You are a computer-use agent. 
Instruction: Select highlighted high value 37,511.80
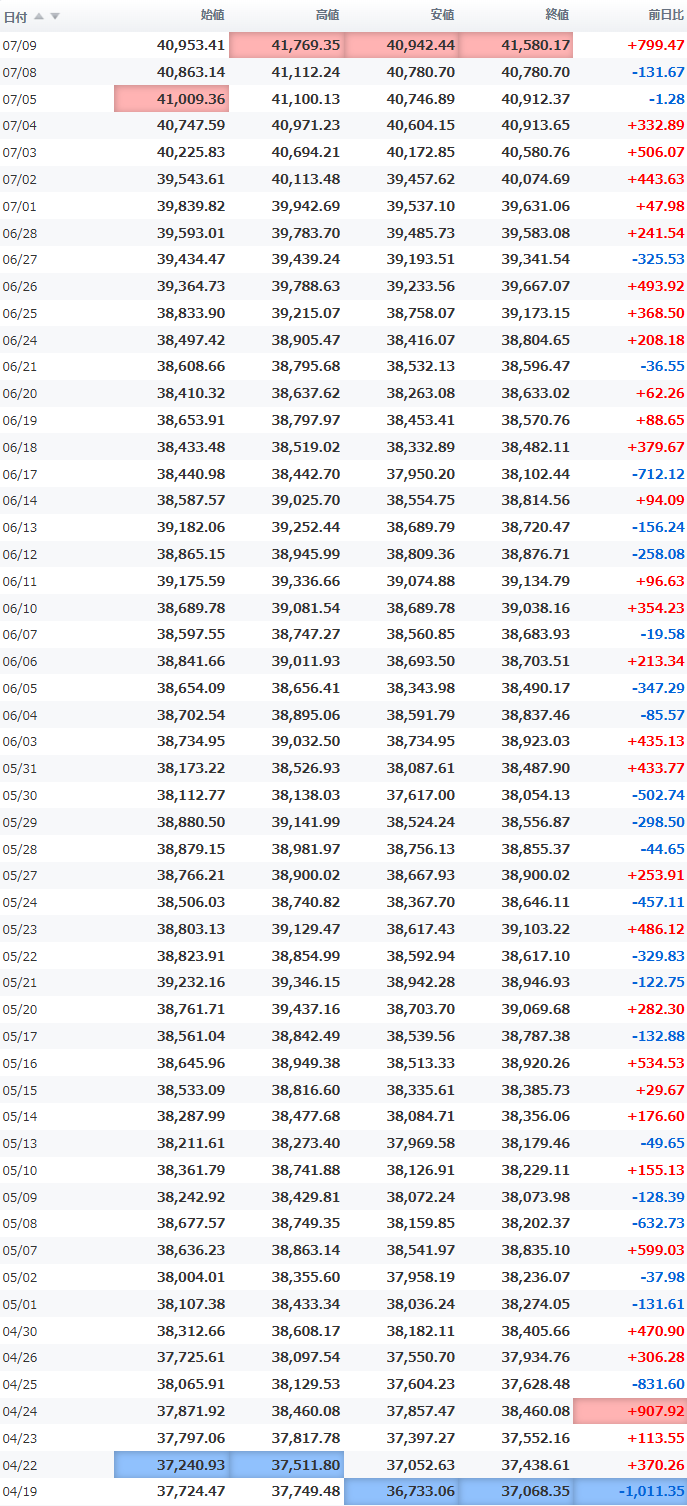(x=286, y=1465)
